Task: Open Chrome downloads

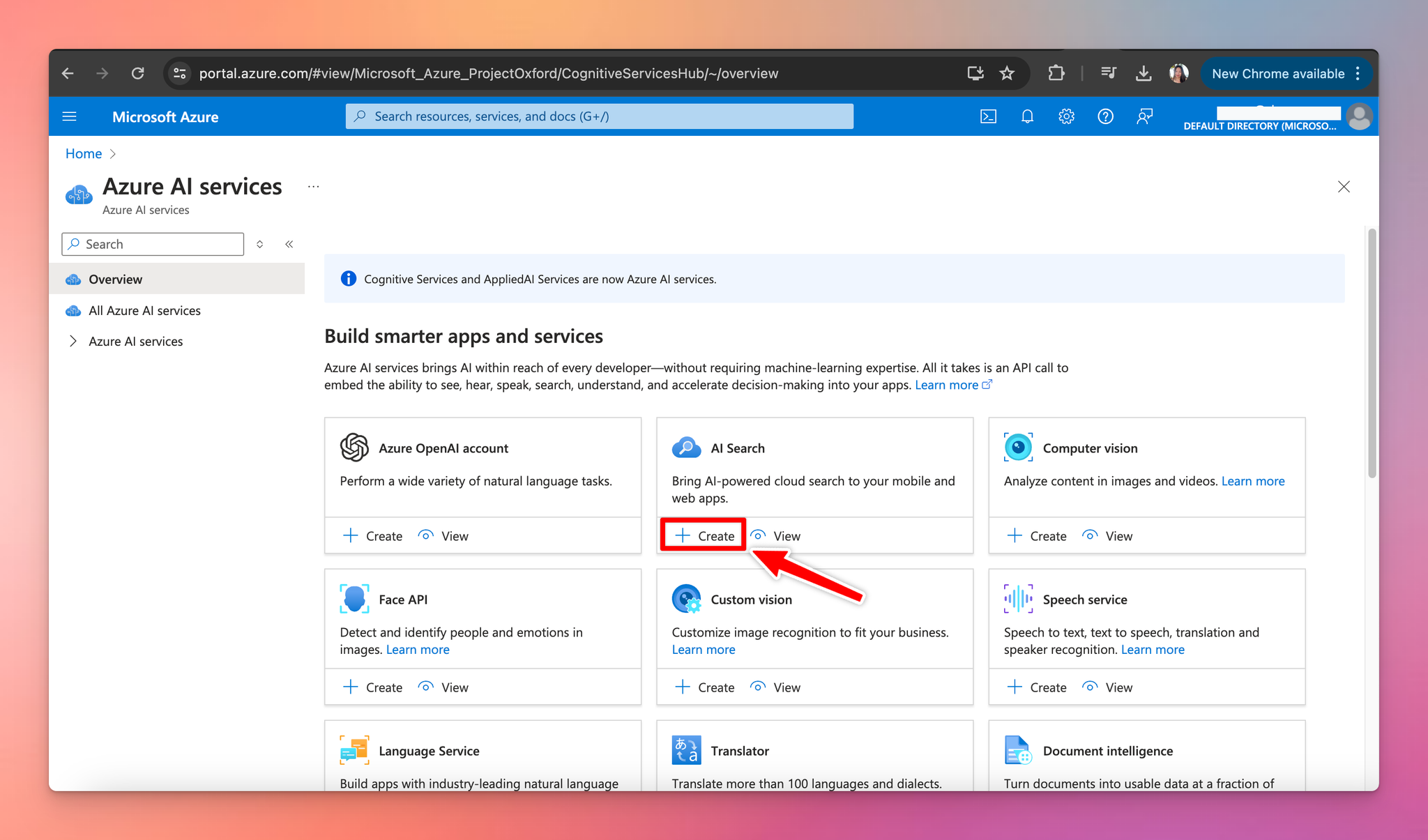Action: click(x=1144, y=73)
